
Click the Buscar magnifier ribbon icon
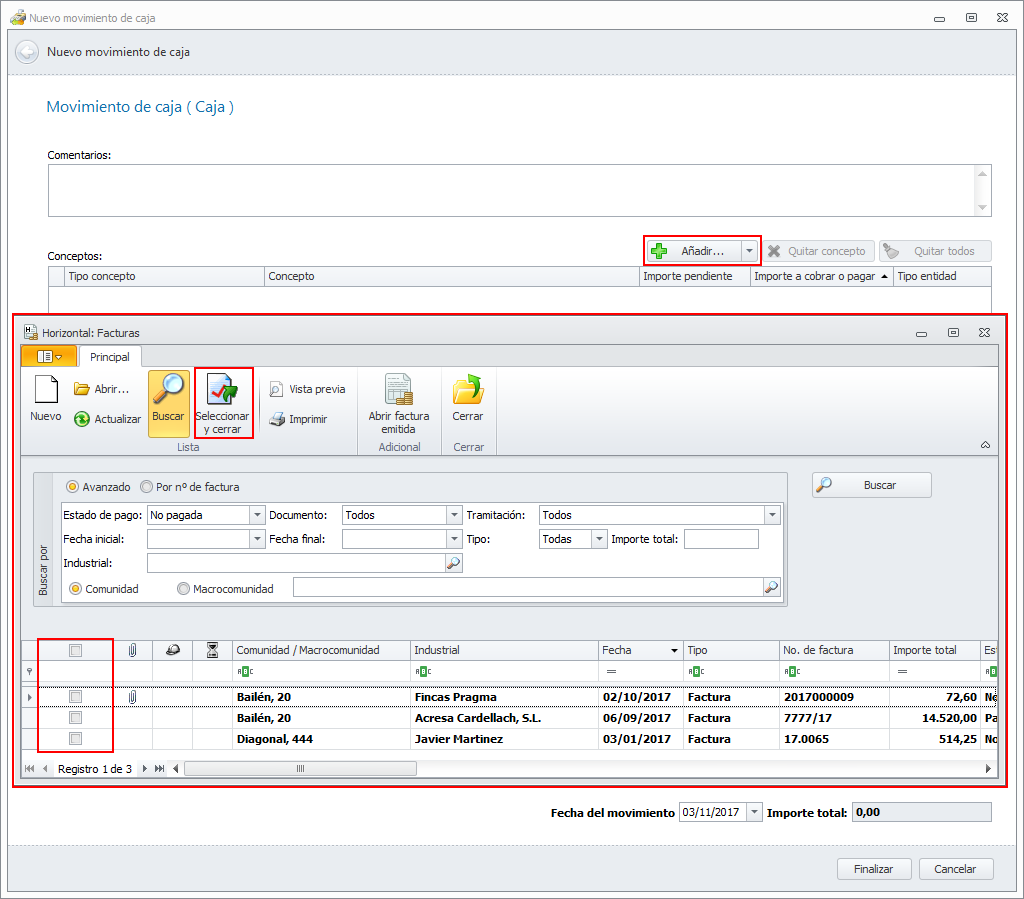168,390
